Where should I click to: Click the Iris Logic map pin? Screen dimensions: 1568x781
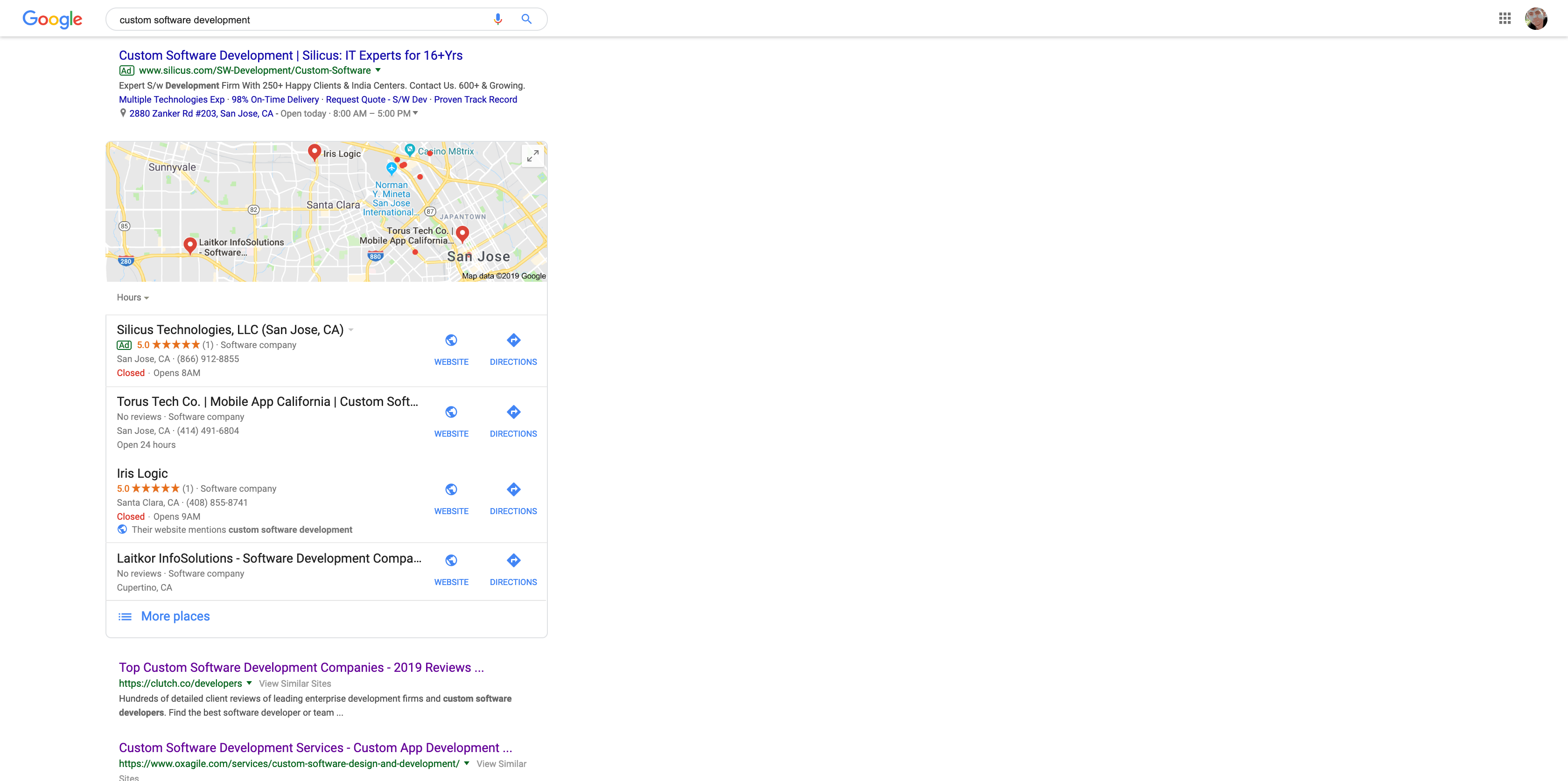tap(314, 152)
